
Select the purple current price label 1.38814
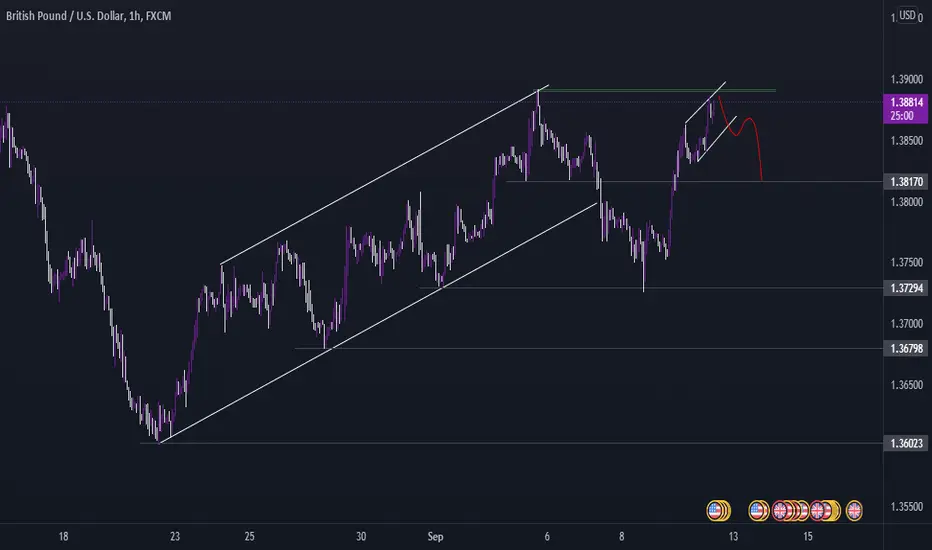[906, 109]
